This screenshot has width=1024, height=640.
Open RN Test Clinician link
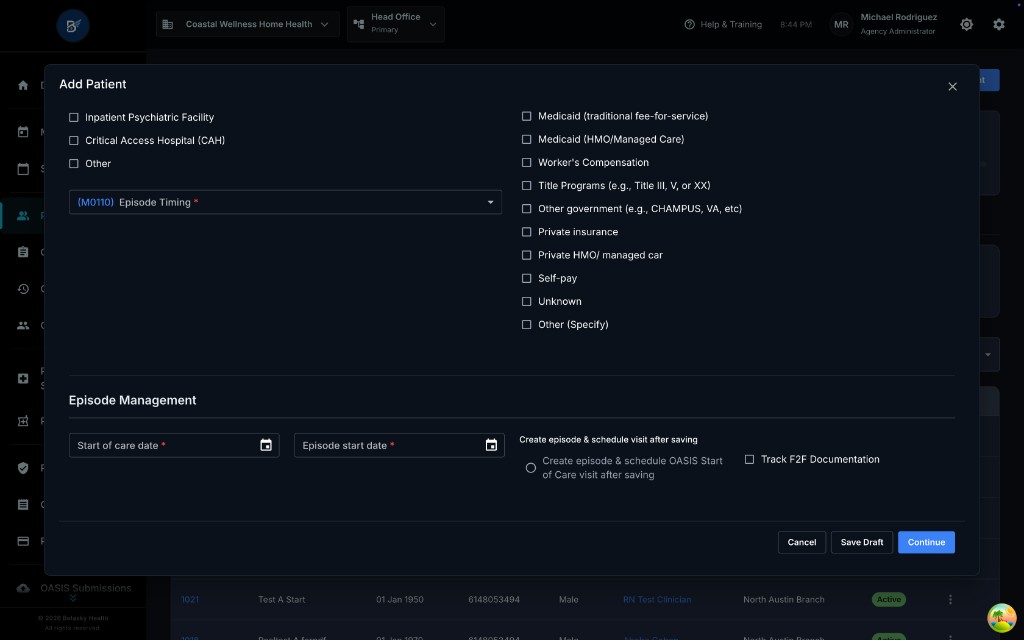click(x=656, y=600)
